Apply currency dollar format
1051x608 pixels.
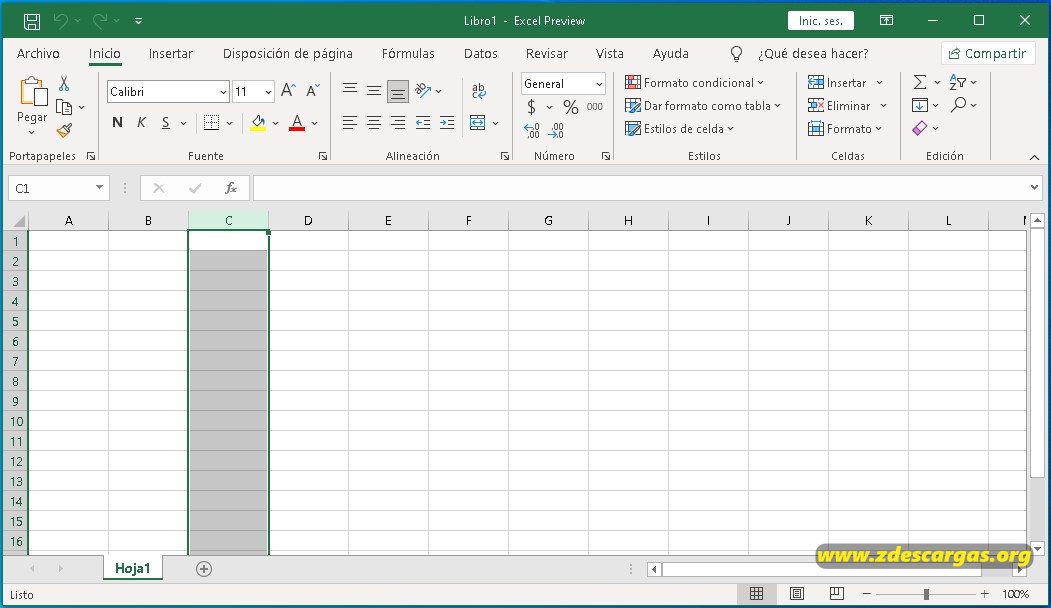[531, 107]
